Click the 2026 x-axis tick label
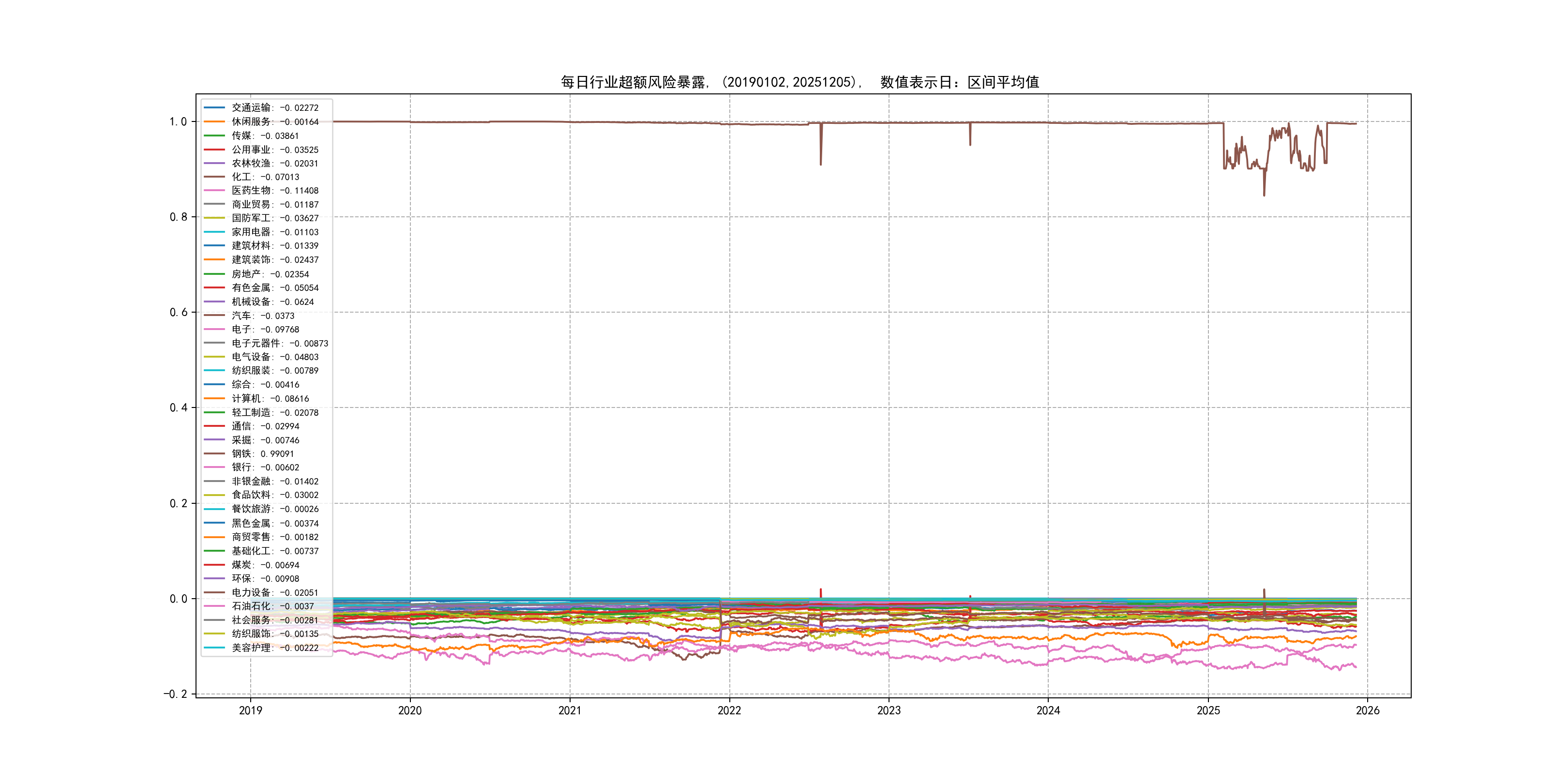Image resolution: width=1568 pixels, height=784 pixels. [1367, 710]
